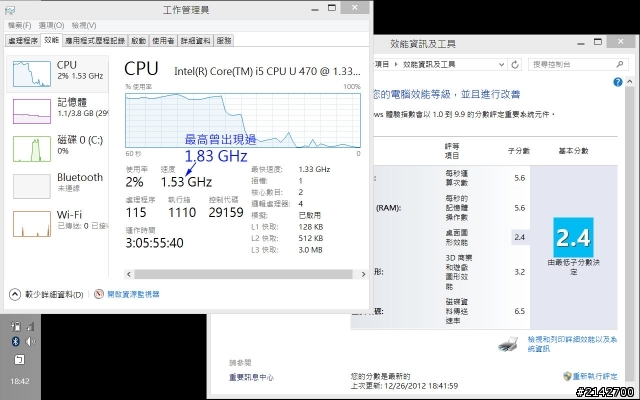Collapse view with 較少詳細資料 chevron icon
This screenshot has height=400, width=640.
point(15,294)
